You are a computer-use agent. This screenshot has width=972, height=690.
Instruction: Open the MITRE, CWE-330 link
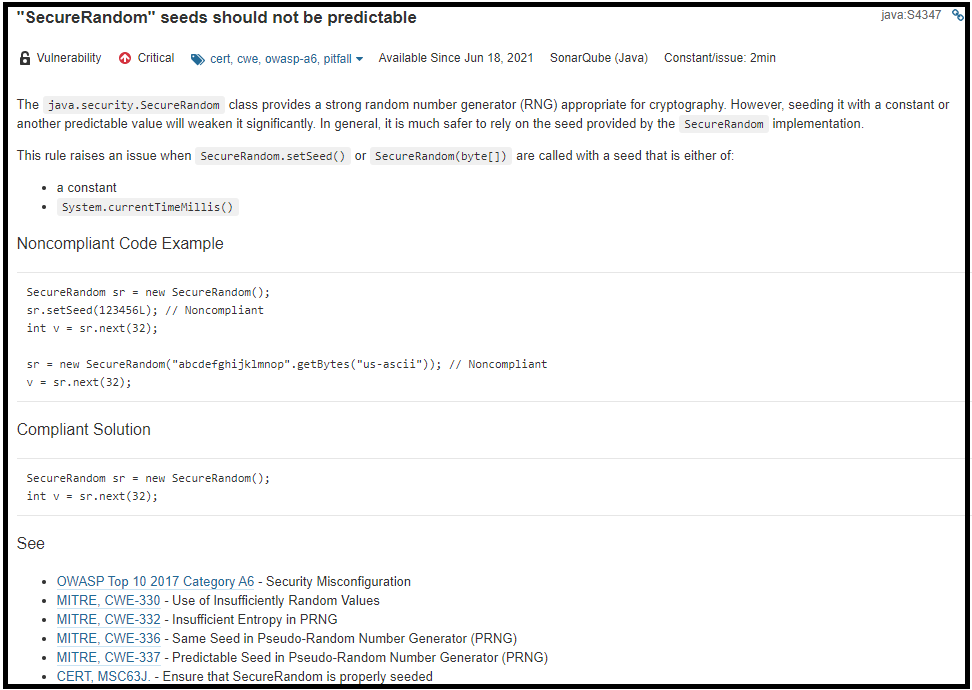108,600
